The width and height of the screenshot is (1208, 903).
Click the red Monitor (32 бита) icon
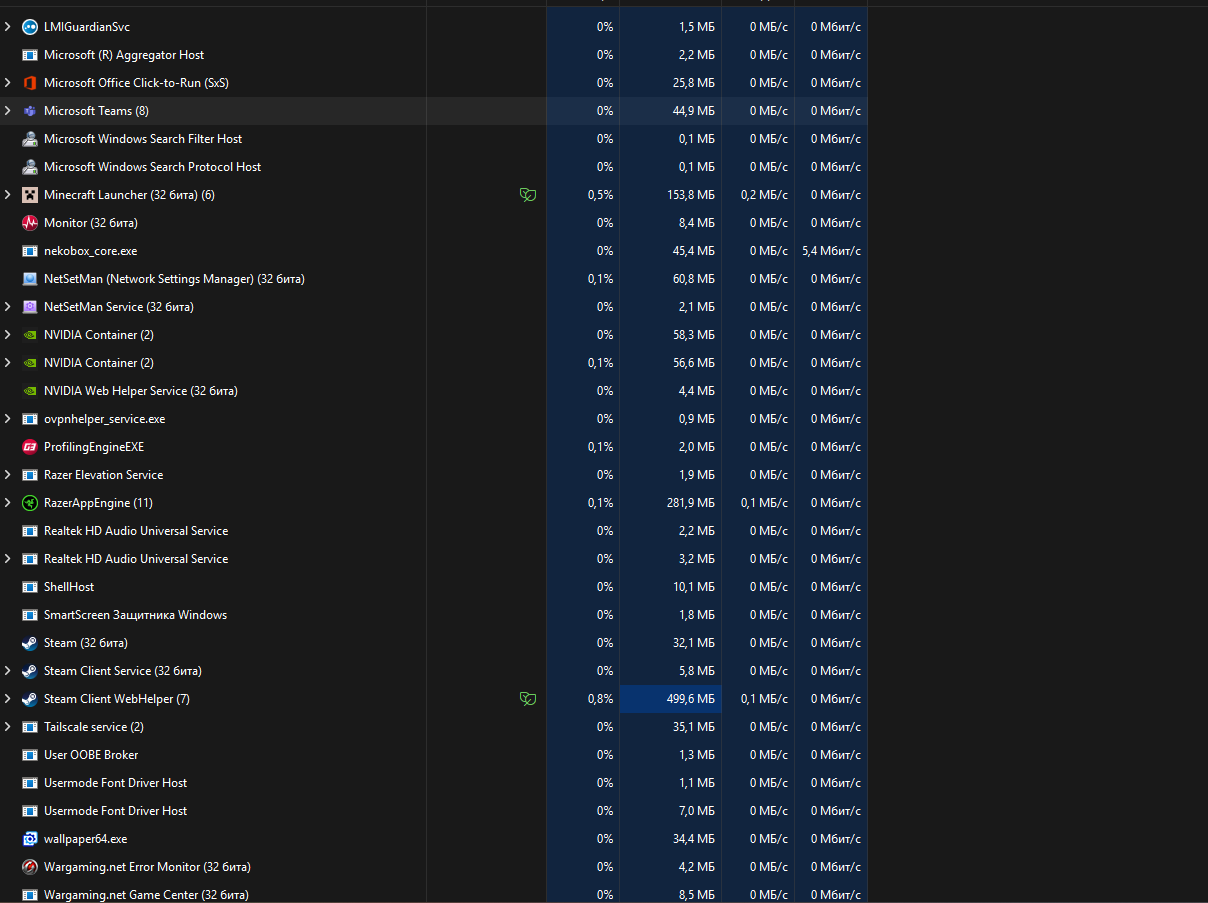(x=30, y=223)
